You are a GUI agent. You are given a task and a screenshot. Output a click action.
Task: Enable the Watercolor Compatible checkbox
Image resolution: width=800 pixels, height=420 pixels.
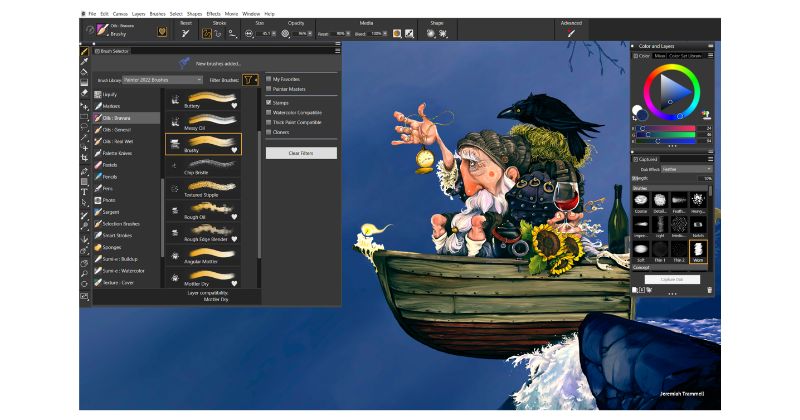click(269, 112)
